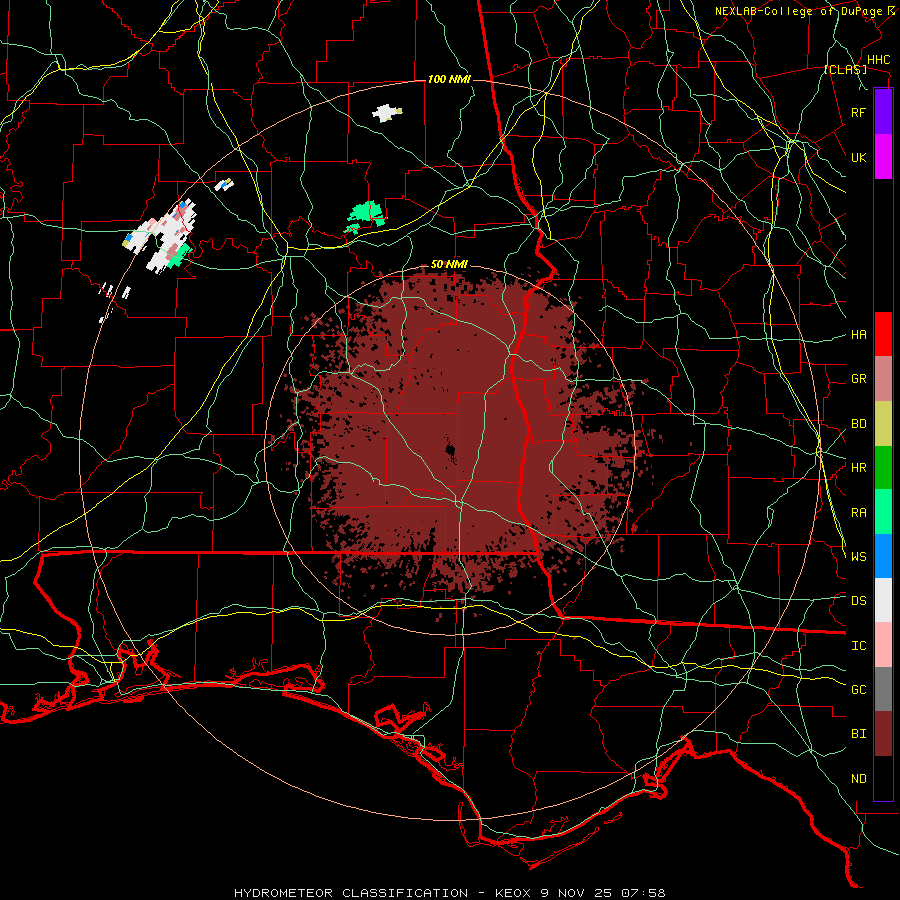
Task: Click the GC legend label
Action: pos(859,689)
